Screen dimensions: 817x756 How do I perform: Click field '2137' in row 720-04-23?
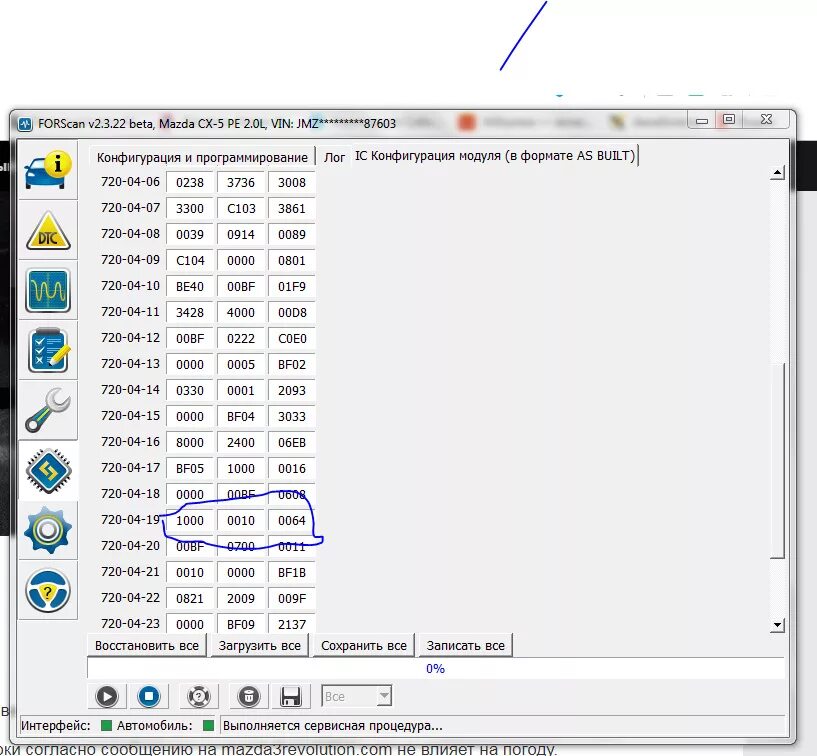point(292,623)
